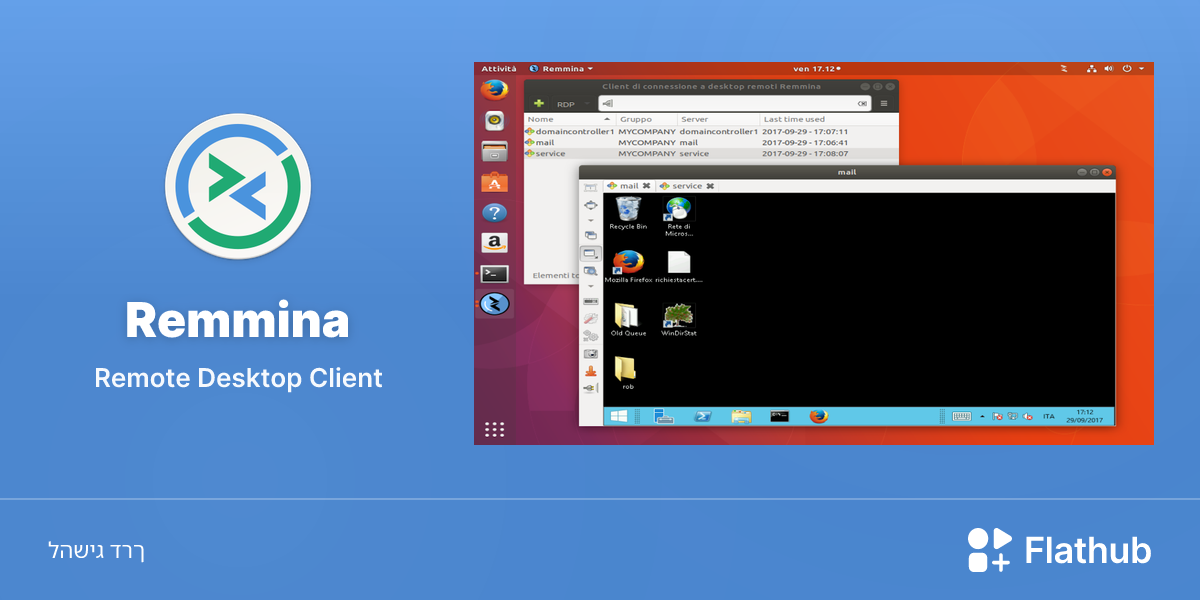Screen dimensions: 1200x600
Task: Toggle grab all keyboard events
Action: click(x=590, y=301)
